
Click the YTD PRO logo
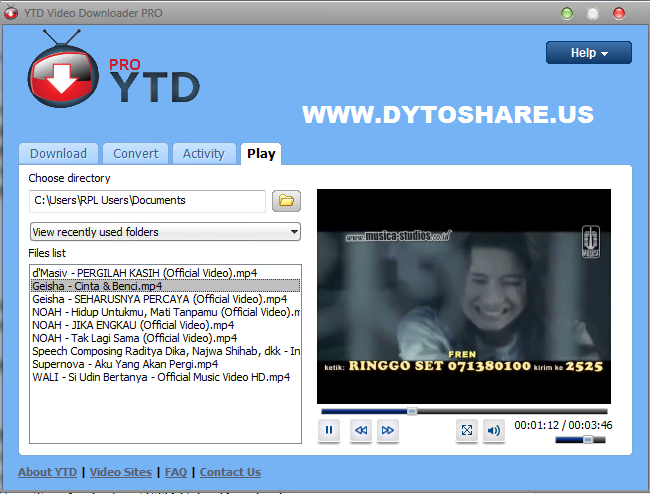[114, 70]
